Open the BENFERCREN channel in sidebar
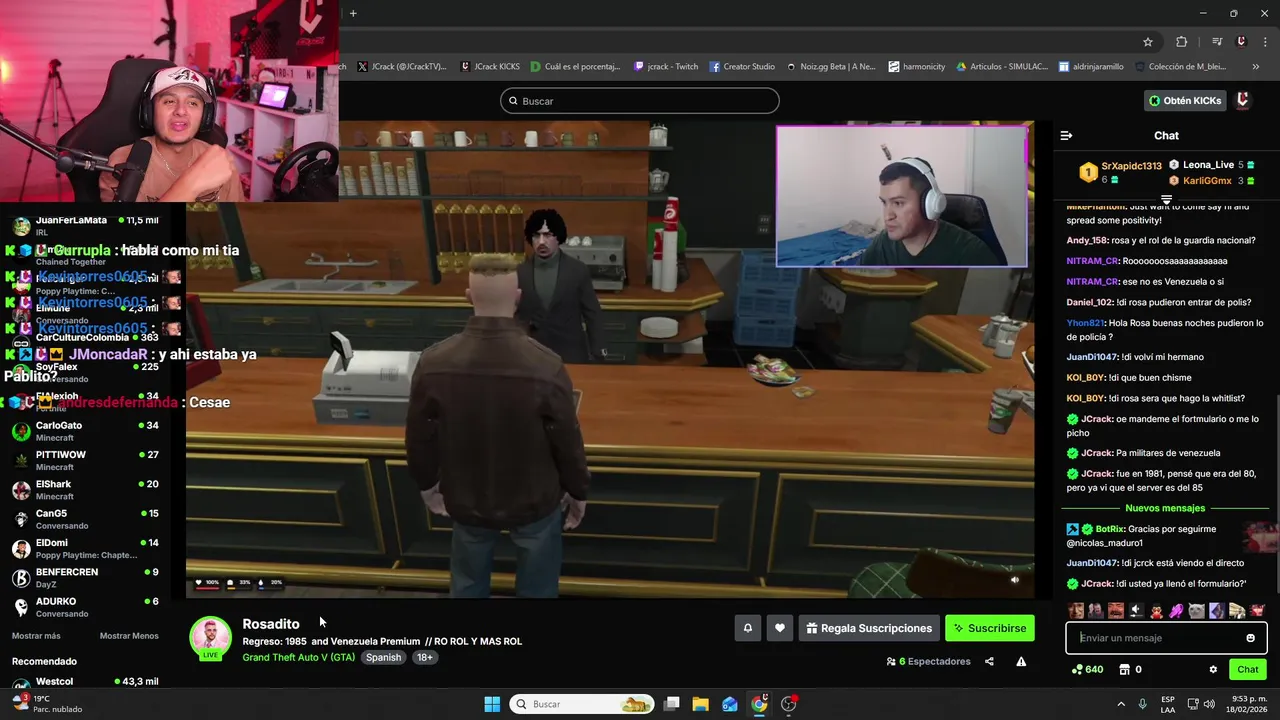Viewport: 1280px width, 720px height. point(85,577)
